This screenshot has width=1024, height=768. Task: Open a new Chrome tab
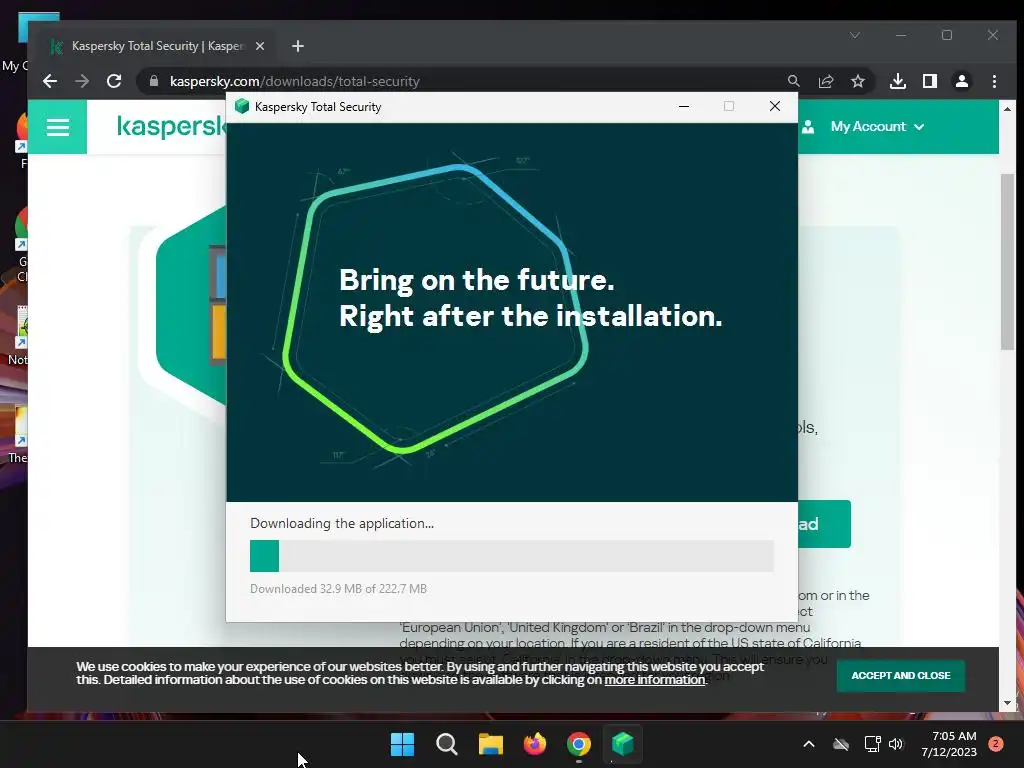click(x=298, y=46)
